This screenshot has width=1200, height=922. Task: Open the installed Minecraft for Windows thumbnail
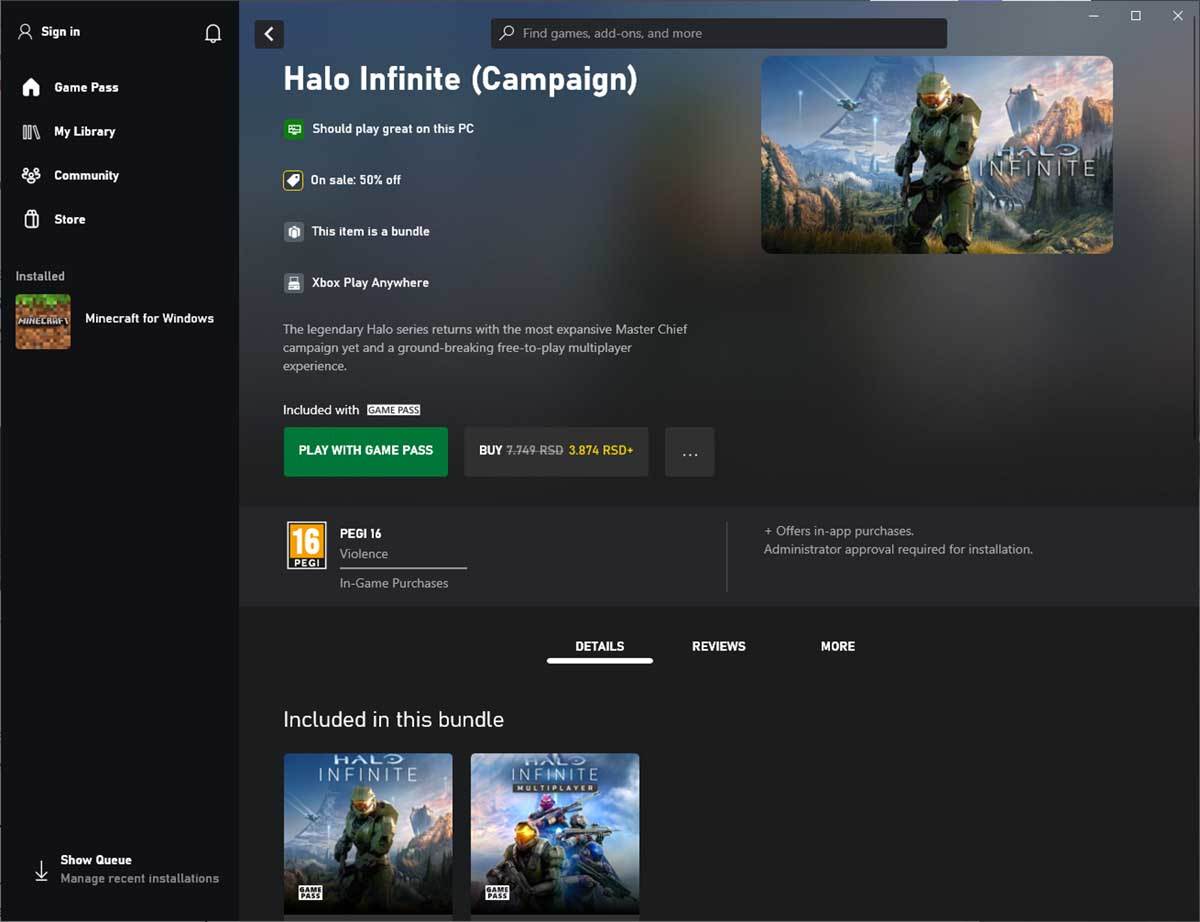coord(42,322)
